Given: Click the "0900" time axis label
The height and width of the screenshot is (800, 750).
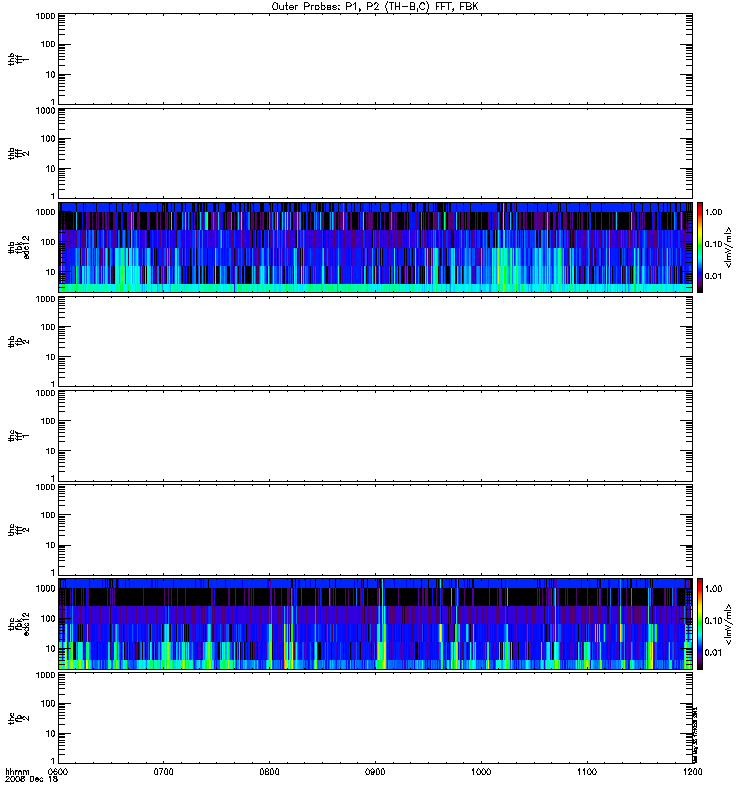Looking at the screenshot, I should 376,771.
